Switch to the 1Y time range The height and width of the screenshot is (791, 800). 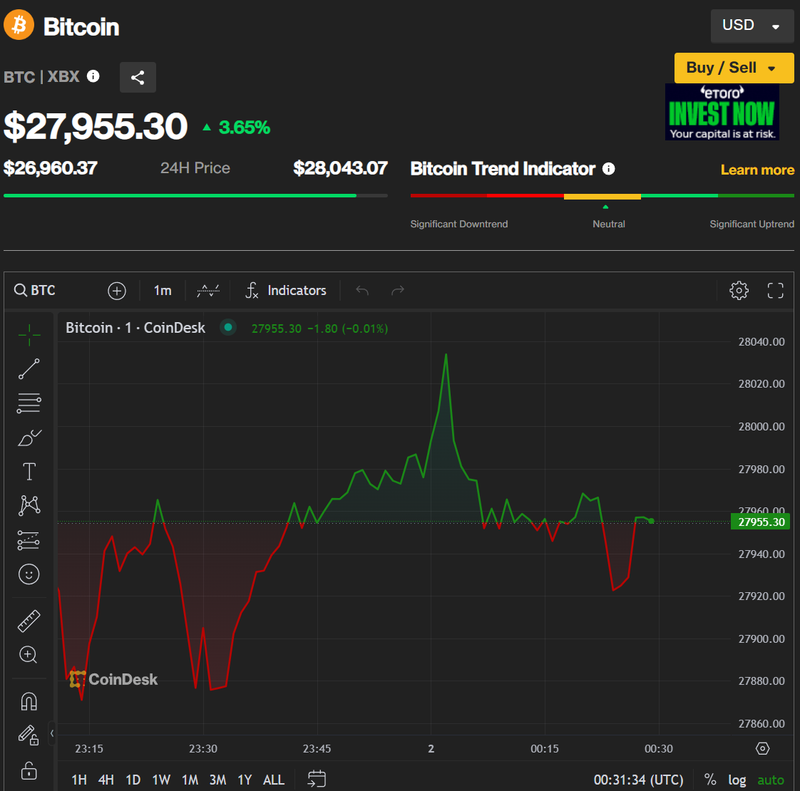tap(244, 779)
